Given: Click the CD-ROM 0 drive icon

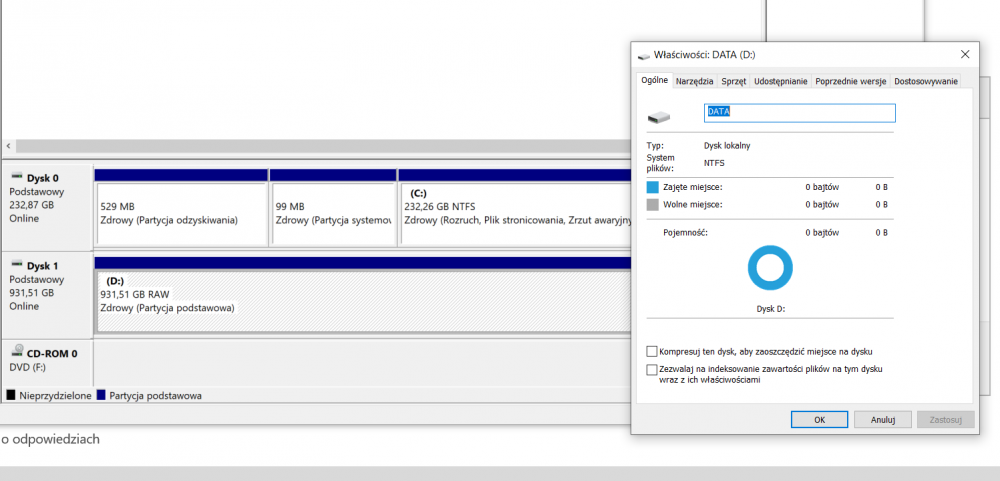Looking at the screenshot, I should (x=17, y=352).
